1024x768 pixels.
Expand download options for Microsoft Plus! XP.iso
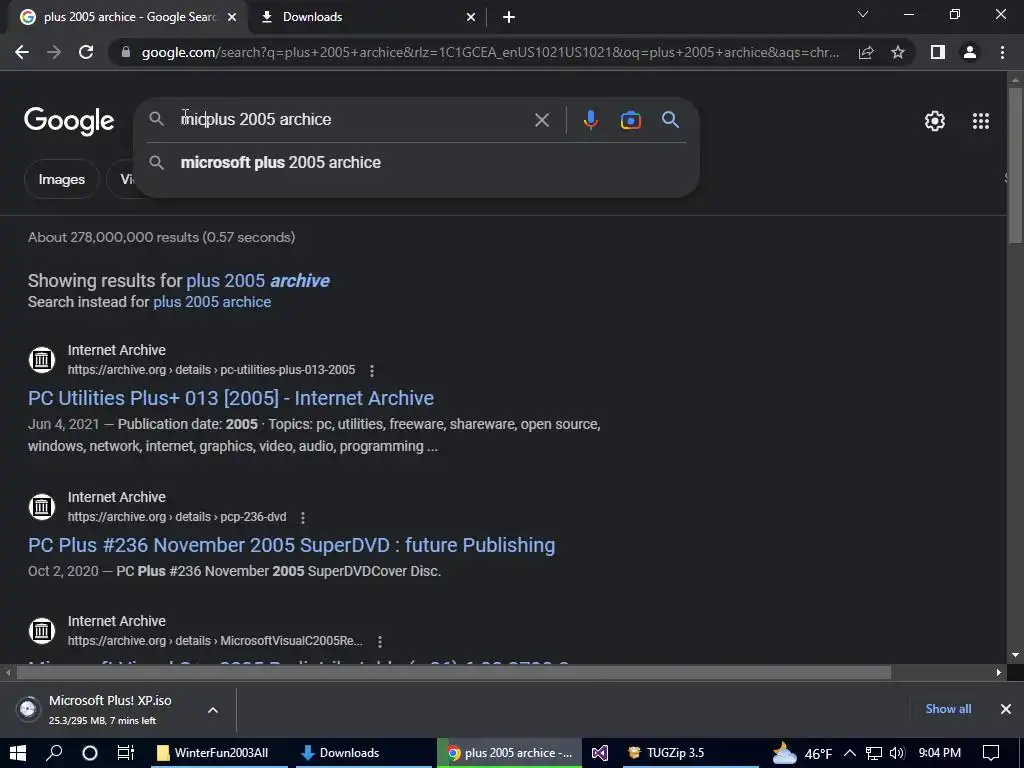point(213,710)
